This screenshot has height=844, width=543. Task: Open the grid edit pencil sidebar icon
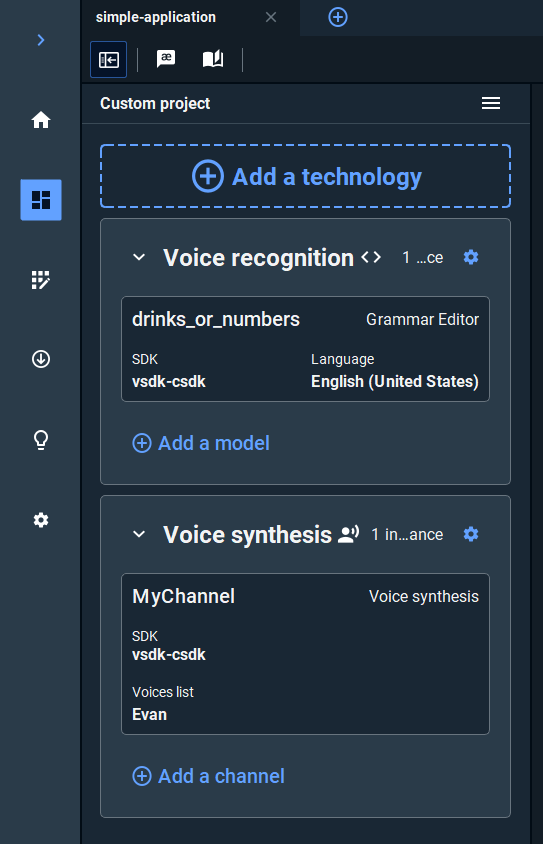tap(41, 280)
